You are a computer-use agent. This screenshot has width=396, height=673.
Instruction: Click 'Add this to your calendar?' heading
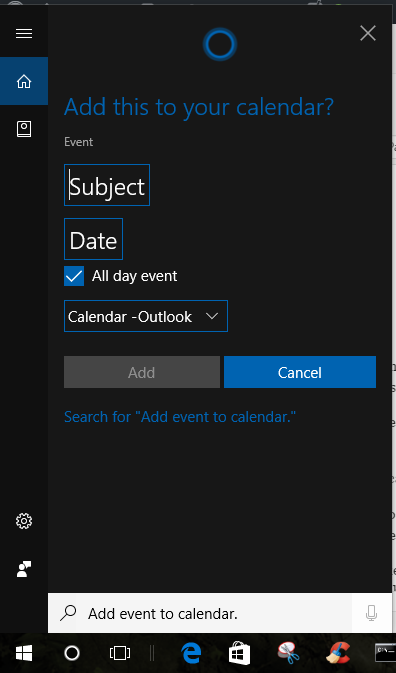pyautogui.click(x=199, y=107)
